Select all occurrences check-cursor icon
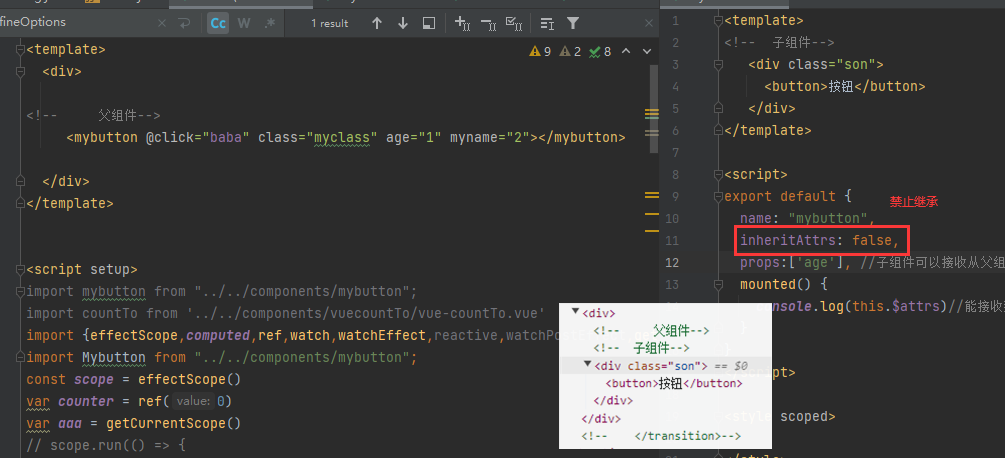 pos(515,23)
